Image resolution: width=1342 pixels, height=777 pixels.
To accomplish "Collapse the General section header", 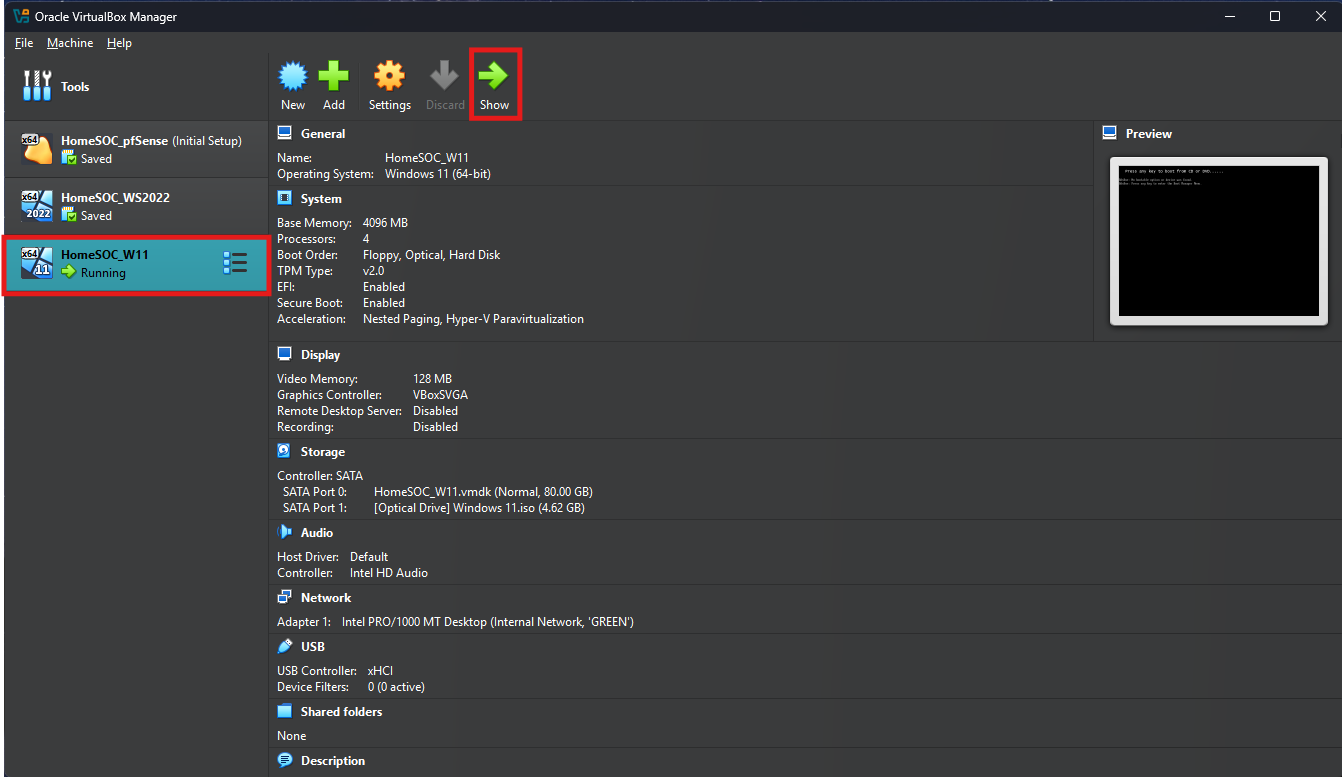I will pyautogui.click(x=322, y=134).
